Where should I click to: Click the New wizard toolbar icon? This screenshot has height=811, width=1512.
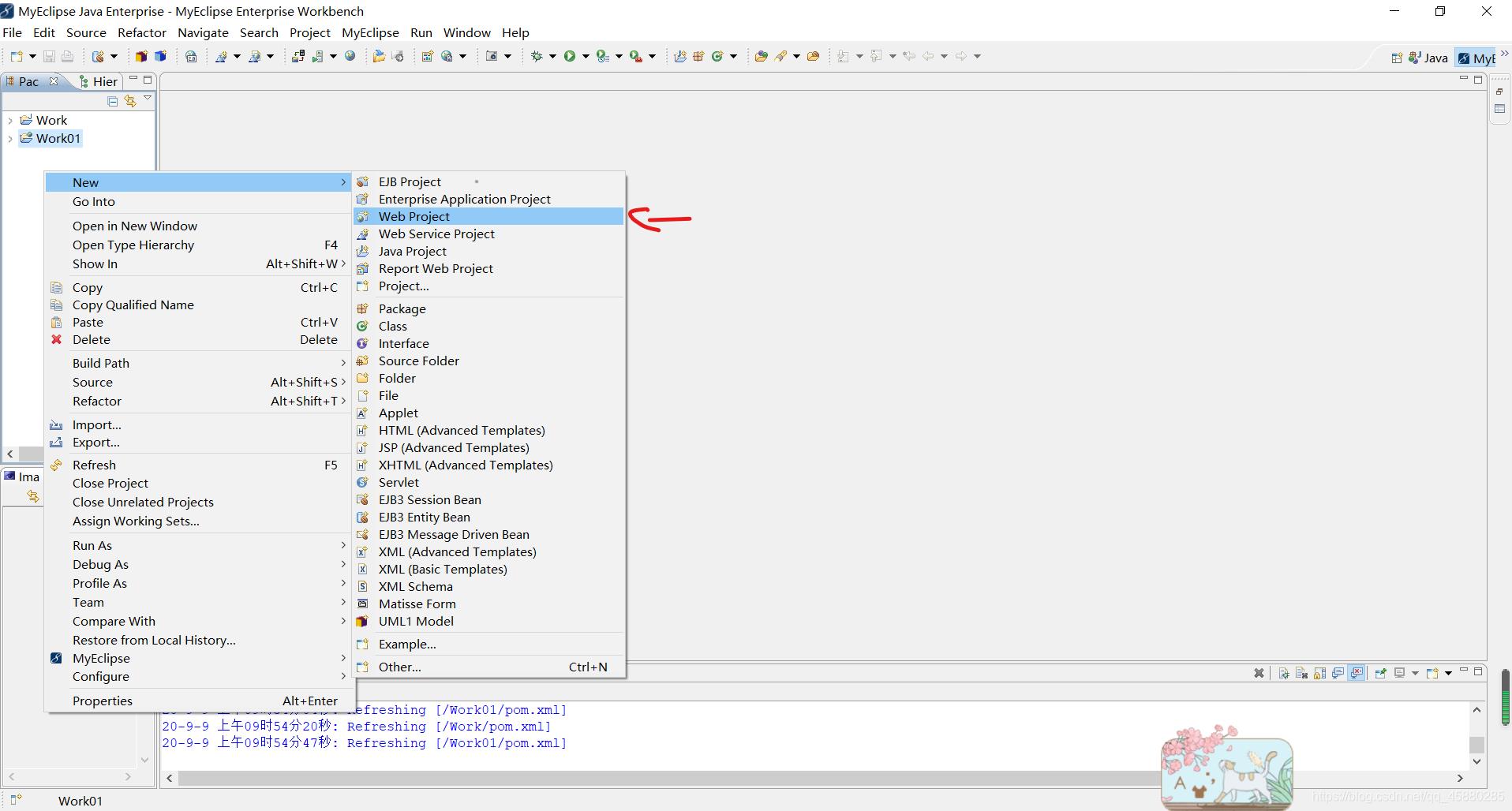coord(16,56)
